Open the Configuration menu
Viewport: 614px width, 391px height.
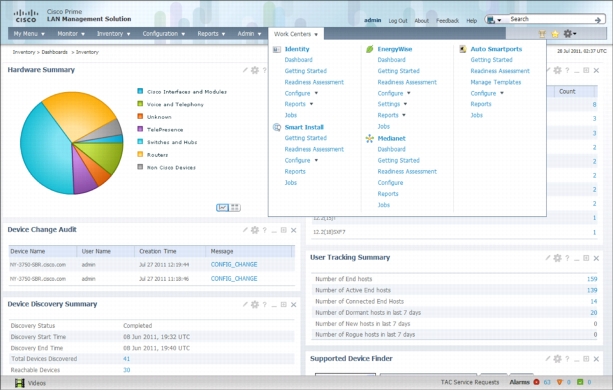164,34
